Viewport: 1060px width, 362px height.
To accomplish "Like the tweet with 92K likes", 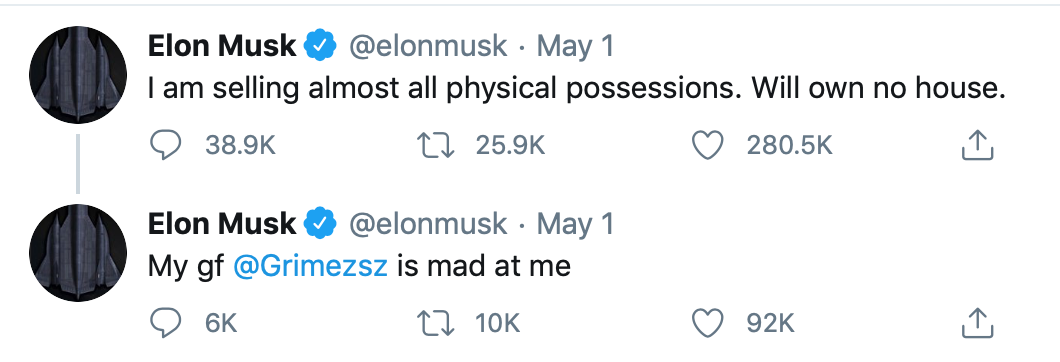I will (708, 323).
